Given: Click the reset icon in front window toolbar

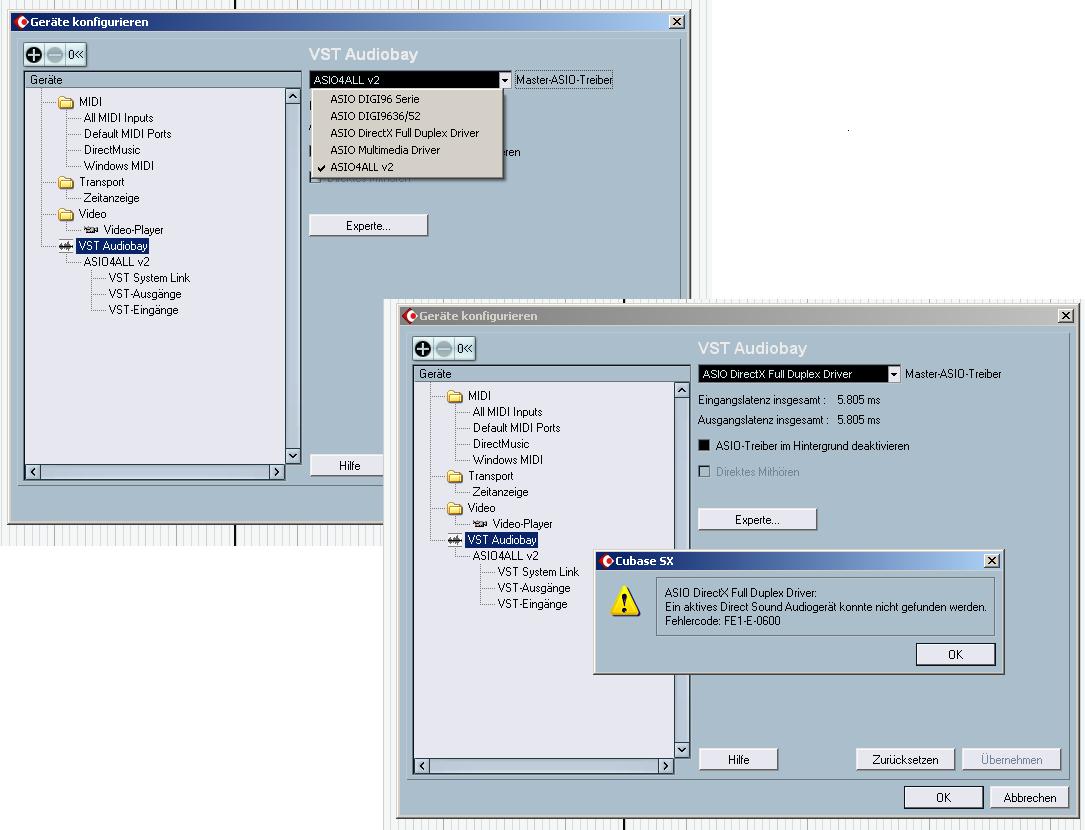Looking at the screenshot, I should pyautogui.click(x=464, y=349).
